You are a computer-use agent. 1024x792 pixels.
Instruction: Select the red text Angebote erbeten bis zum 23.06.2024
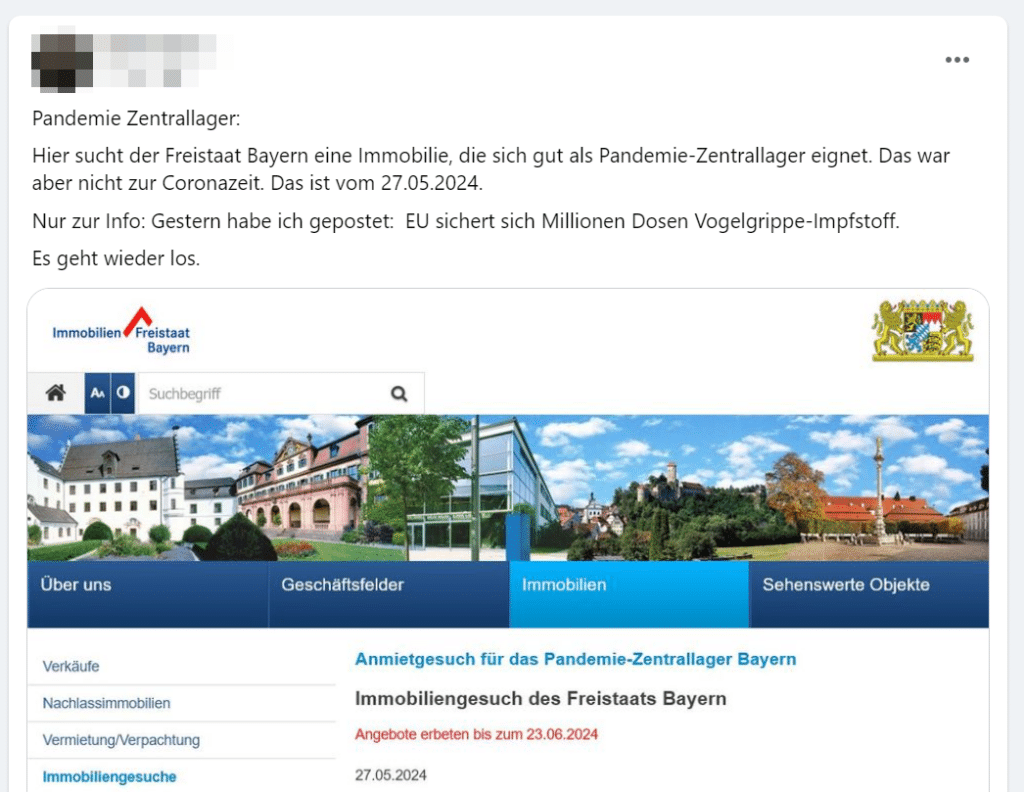point(476,735)
